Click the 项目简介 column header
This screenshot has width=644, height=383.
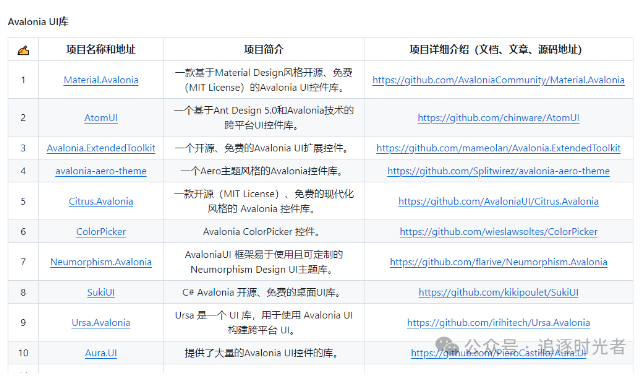coord(264,50)
